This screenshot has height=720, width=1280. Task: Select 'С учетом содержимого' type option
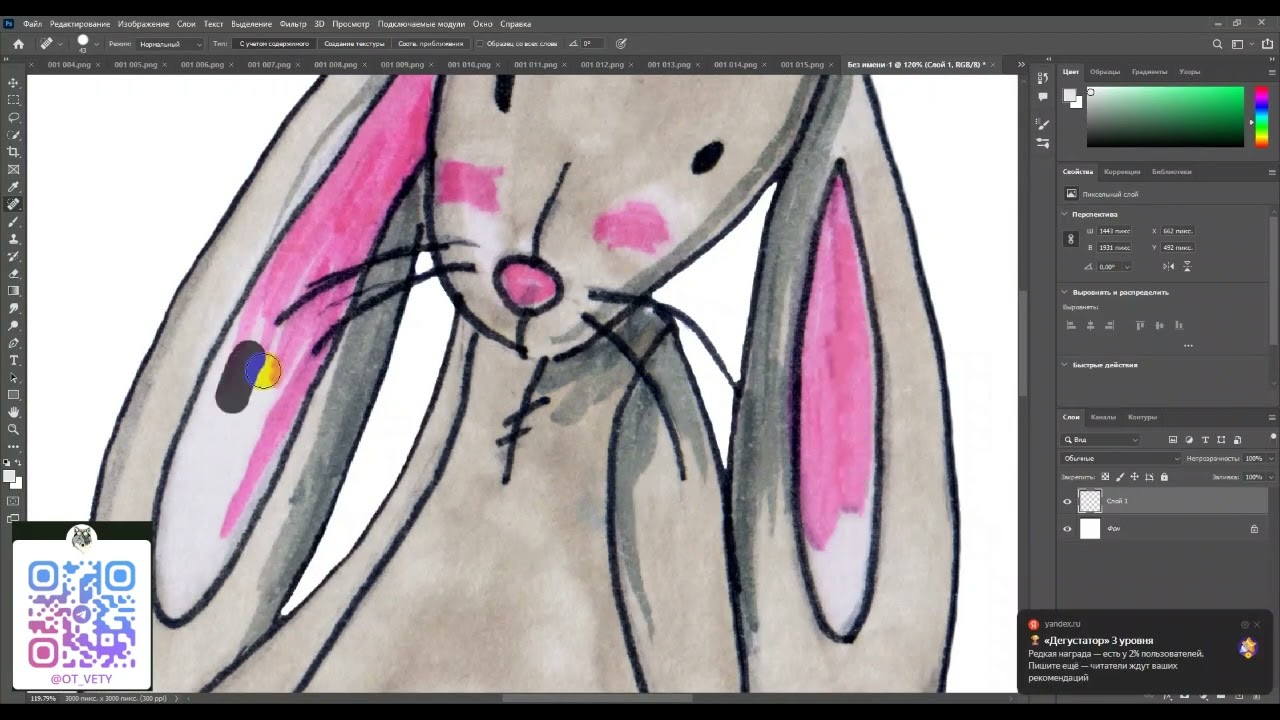click(275, 44)
